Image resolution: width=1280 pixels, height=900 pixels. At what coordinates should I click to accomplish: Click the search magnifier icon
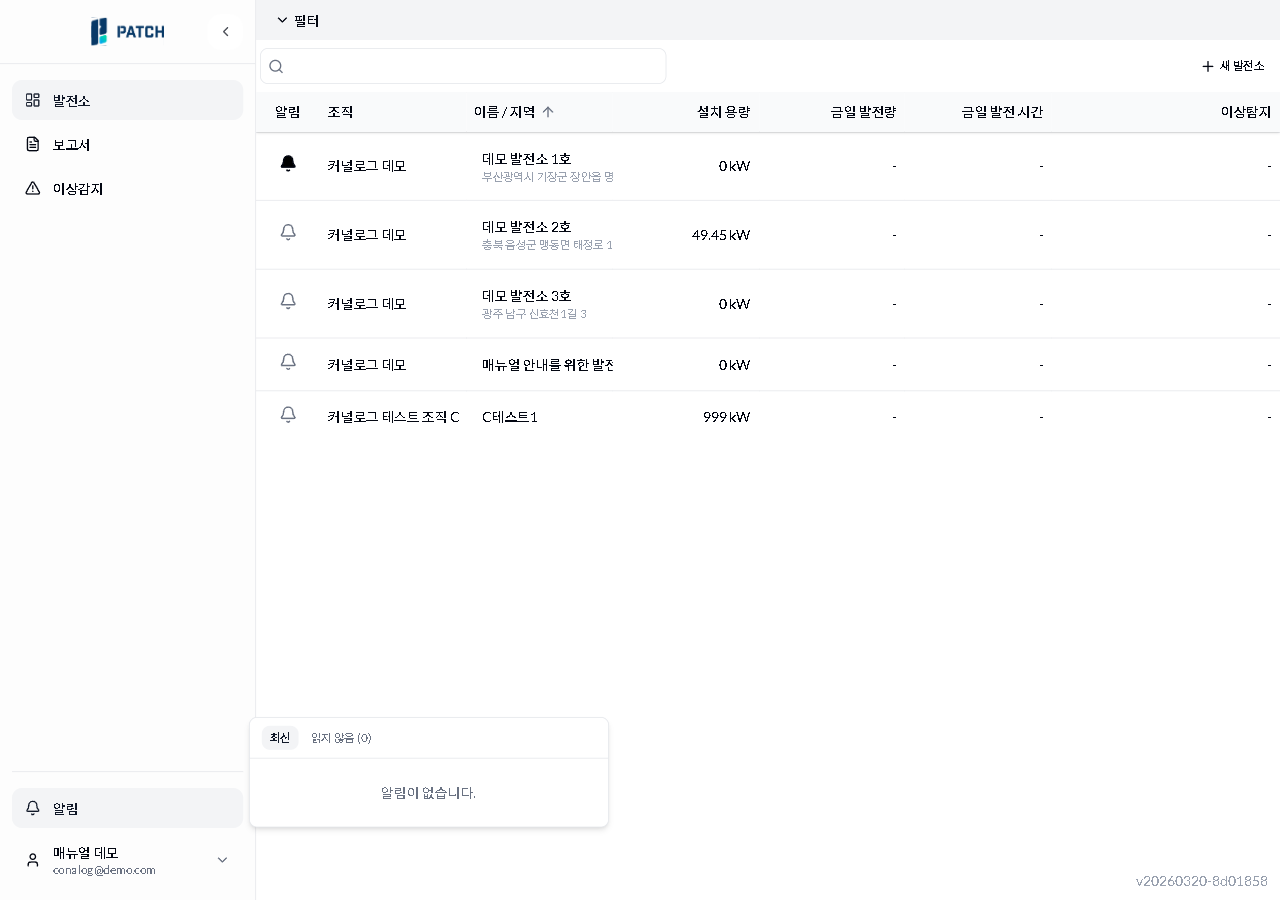pos(276,66)
